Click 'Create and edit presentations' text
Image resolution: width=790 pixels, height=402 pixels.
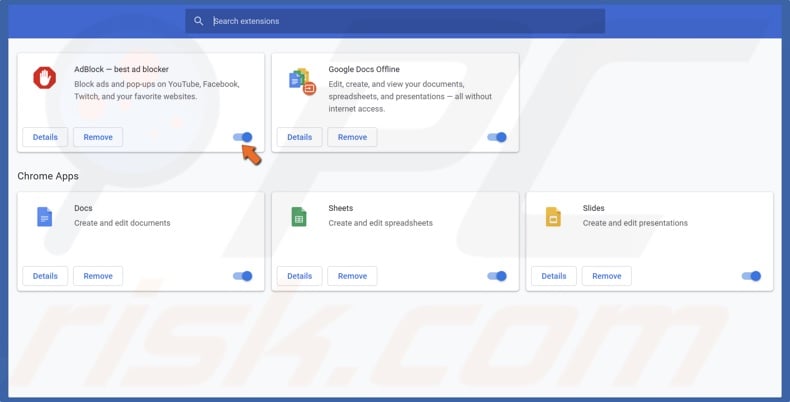pos(635,223)
